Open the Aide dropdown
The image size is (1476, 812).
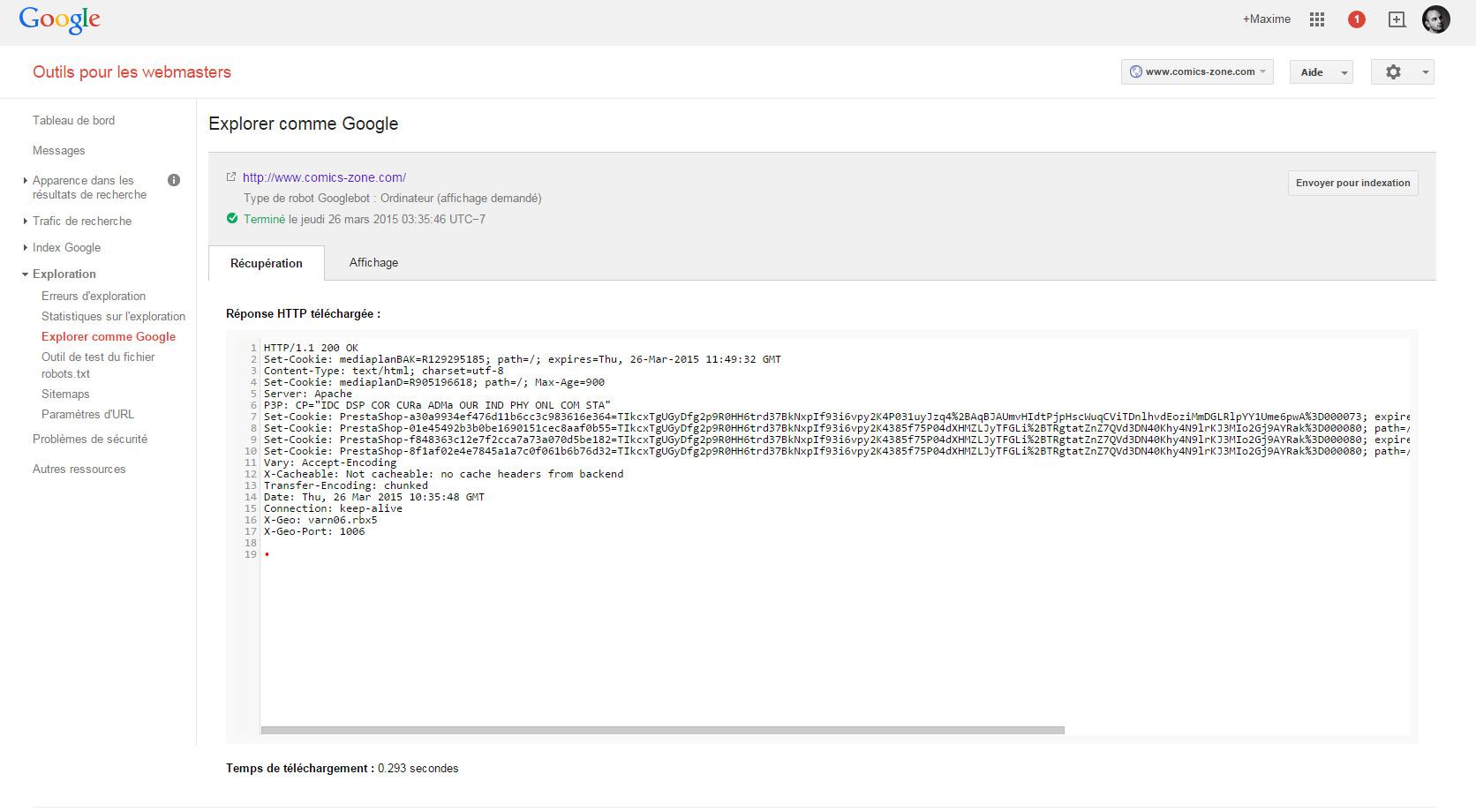point(1322,72)
